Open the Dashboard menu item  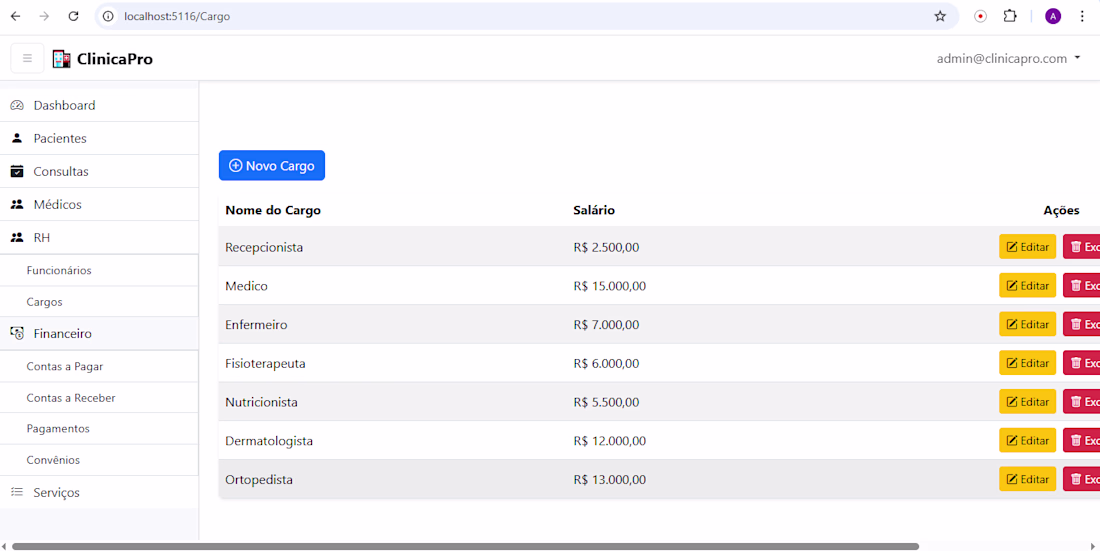(99, 105)
